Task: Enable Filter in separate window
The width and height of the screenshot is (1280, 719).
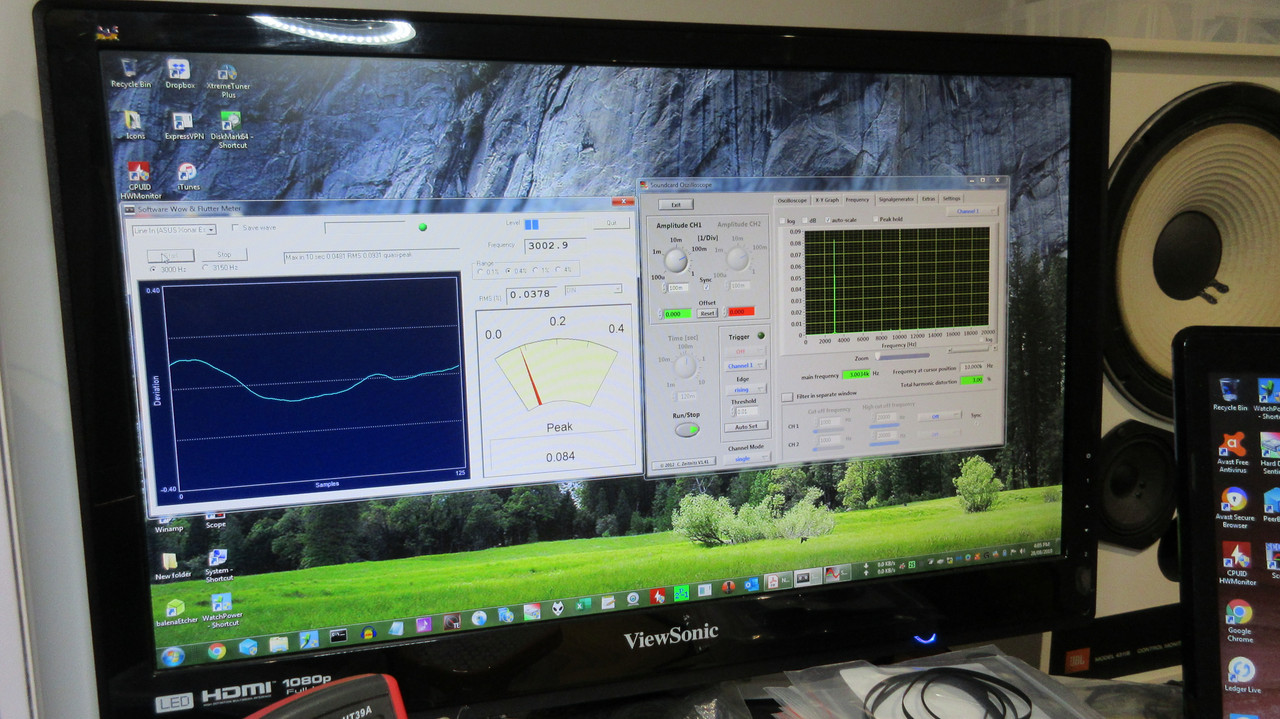Action: tap(787, 397)
